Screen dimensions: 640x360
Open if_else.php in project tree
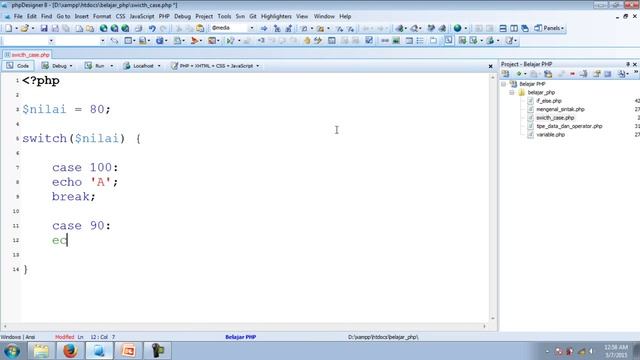[549, 101]
